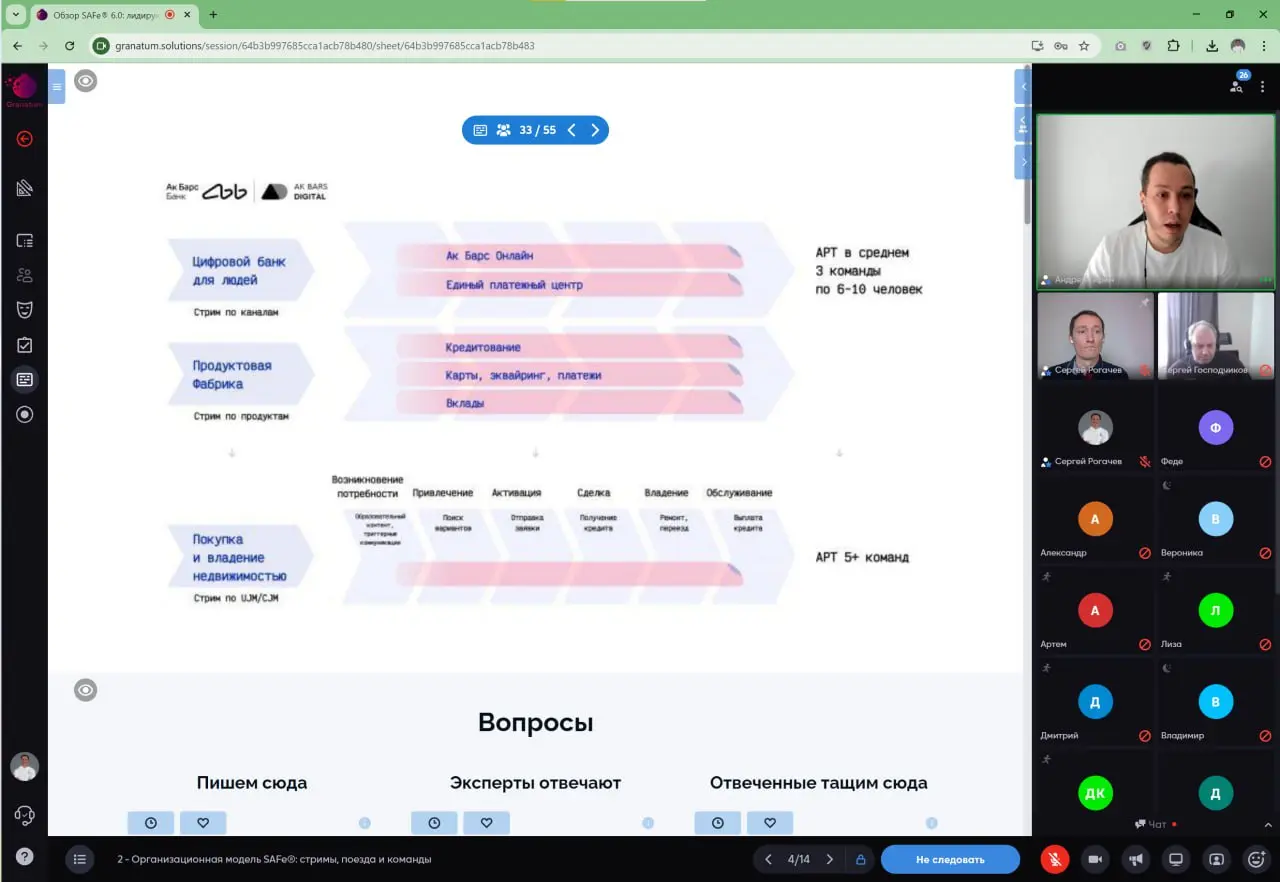1280x882 pixels.
Task: Toggle the lock beside page navigation
Action: (x=861, y=859)
